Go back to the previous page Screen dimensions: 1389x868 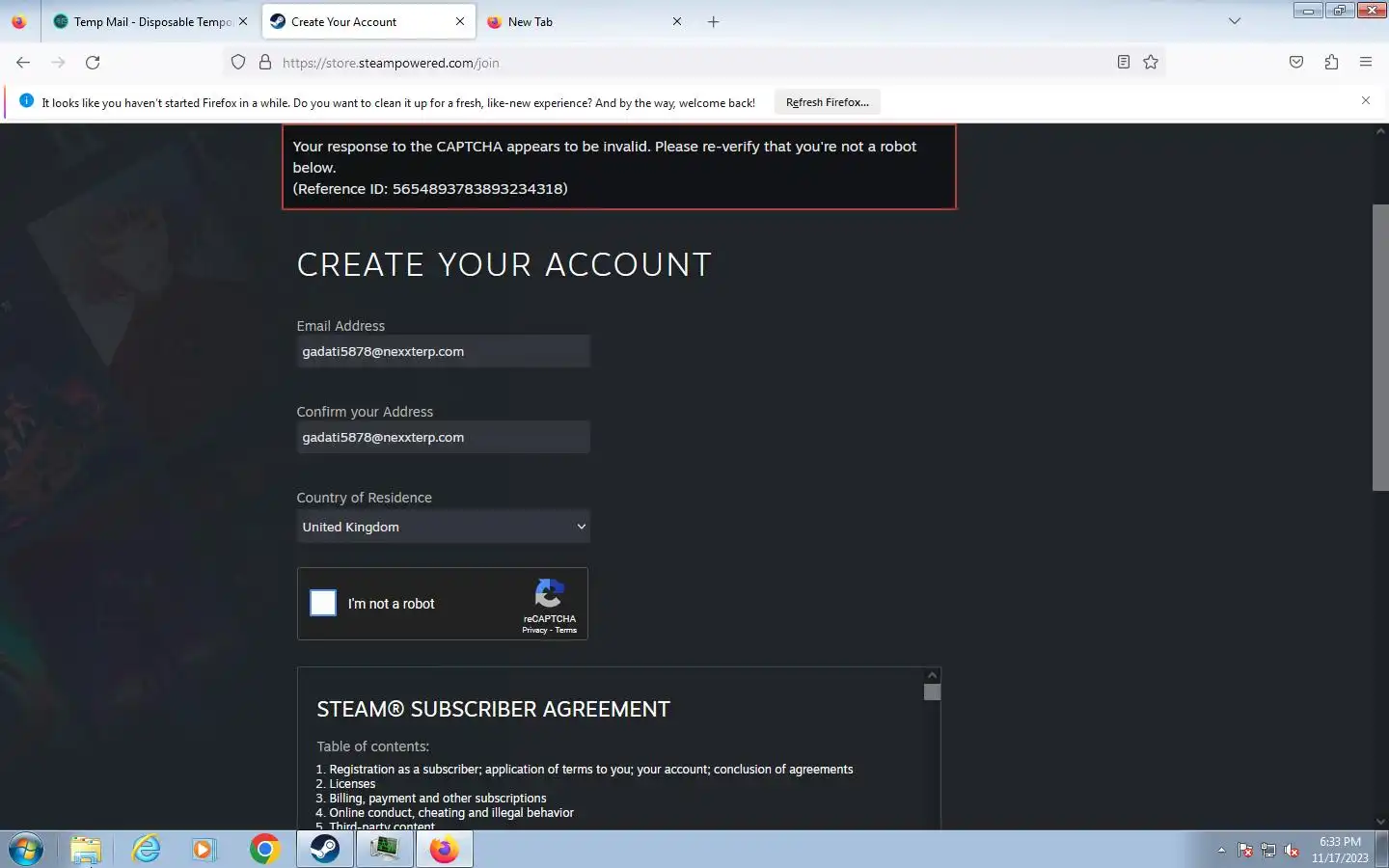coord(23,63)
